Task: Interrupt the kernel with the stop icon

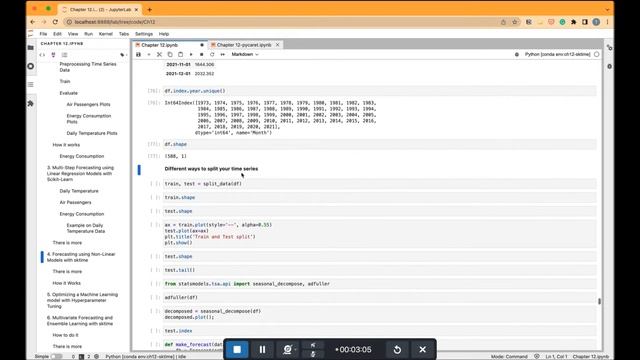Action: [x=202, y=54]
